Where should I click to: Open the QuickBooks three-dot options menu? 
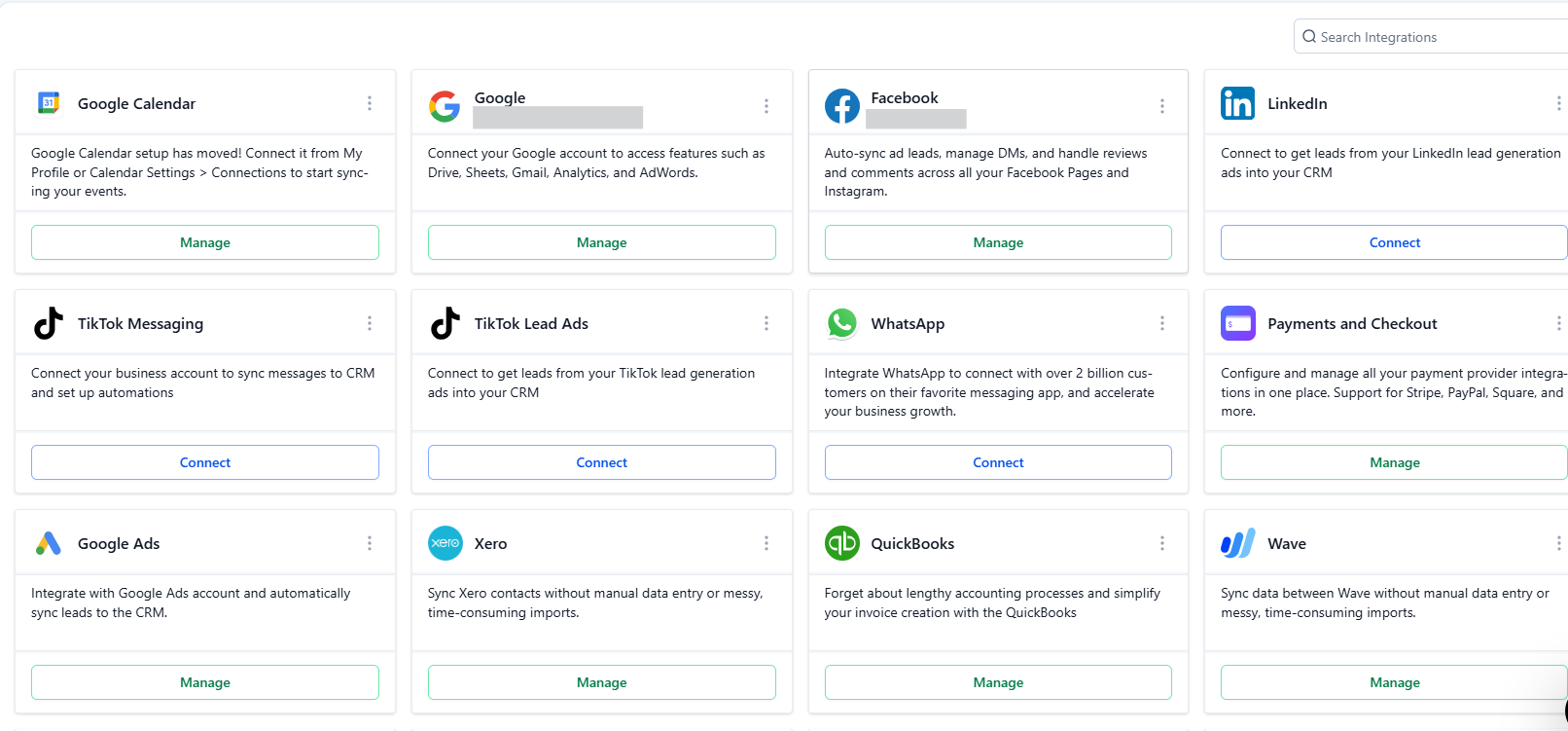point(1162,543)
